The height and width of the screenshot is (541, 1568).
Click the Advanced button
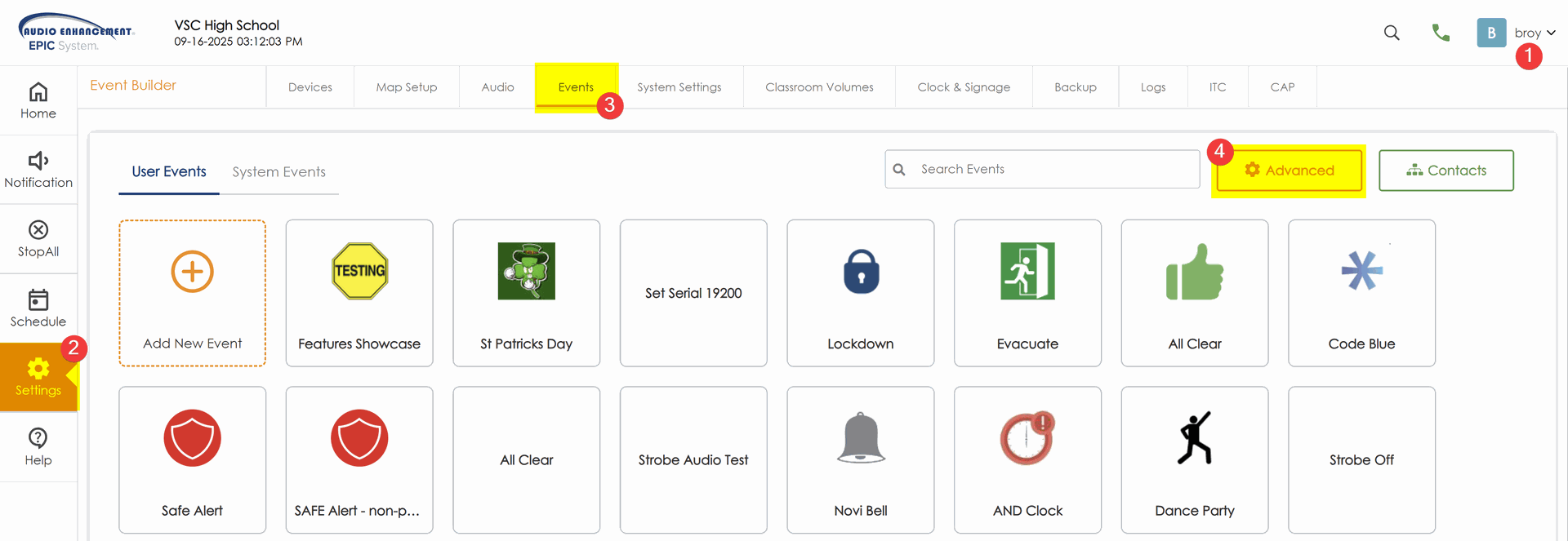coord(1289,171)
